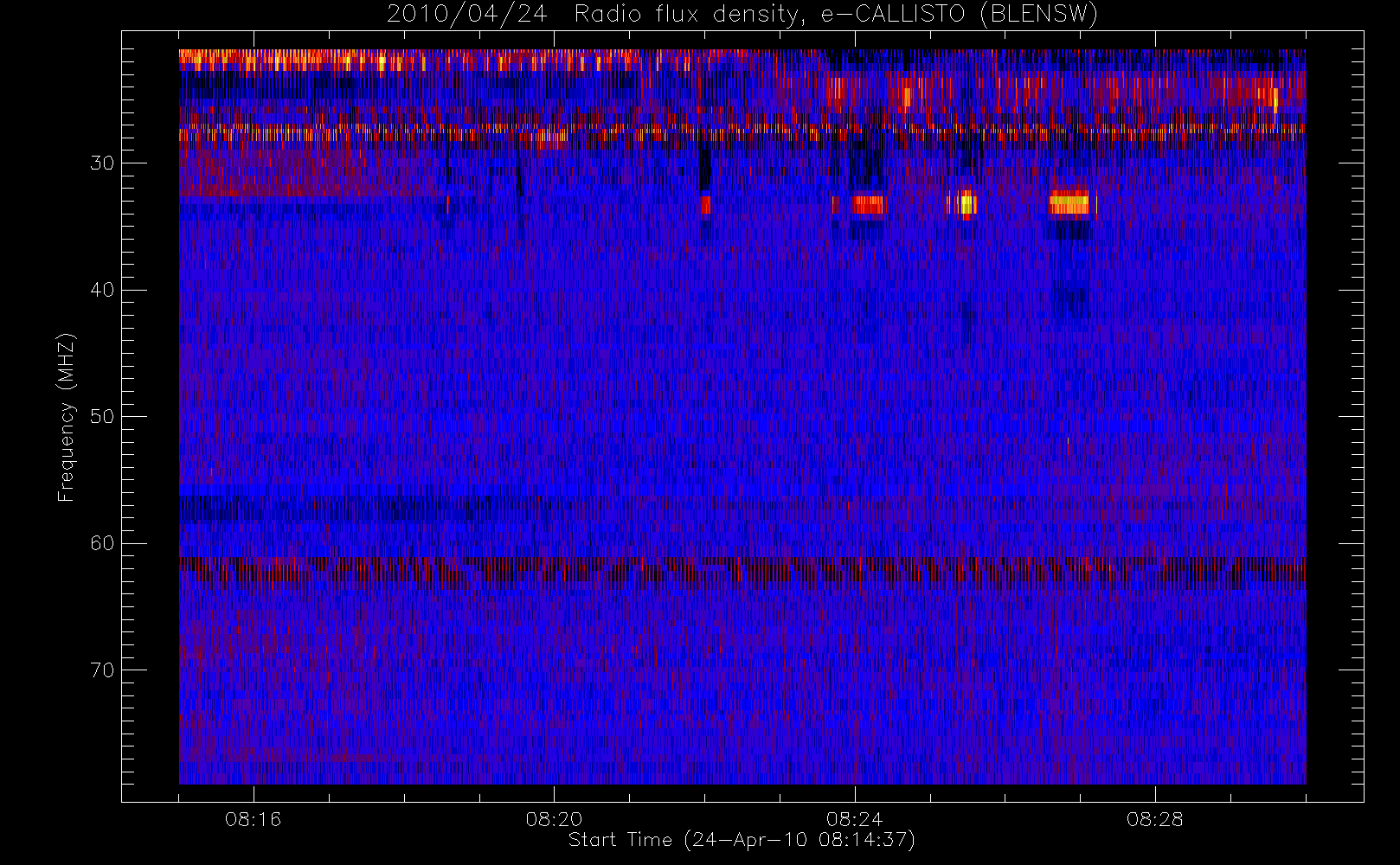This screenshot has width=1400, height=865.
Task: Click the plot title '2010/04/24 Radio flux density'
Action: [x=742, y=14]
